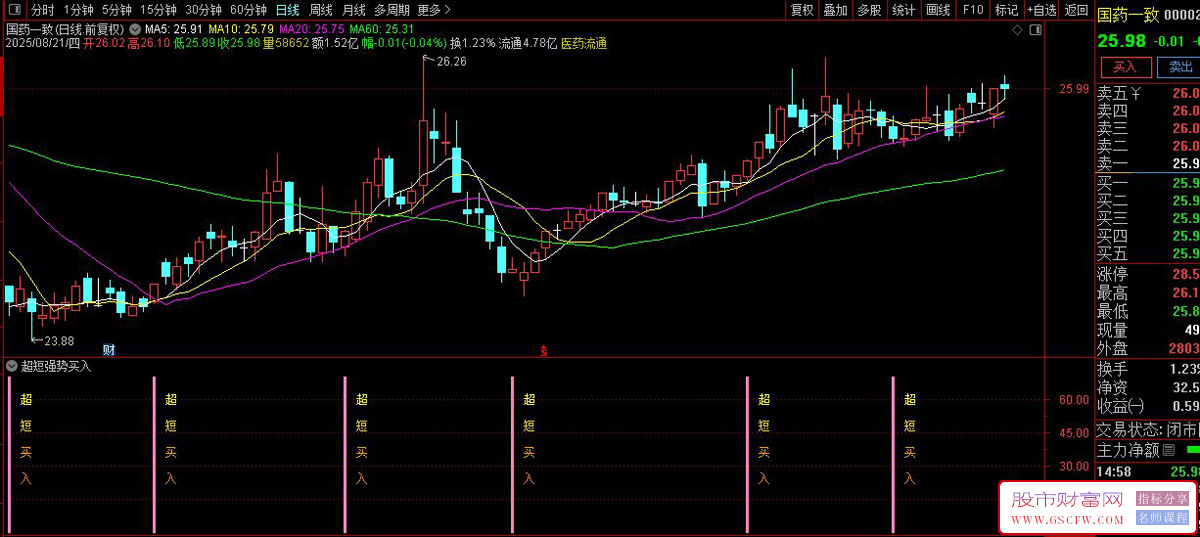Click the 标记 mark button
This screenshot has height=537, width=1200.
1006,10
